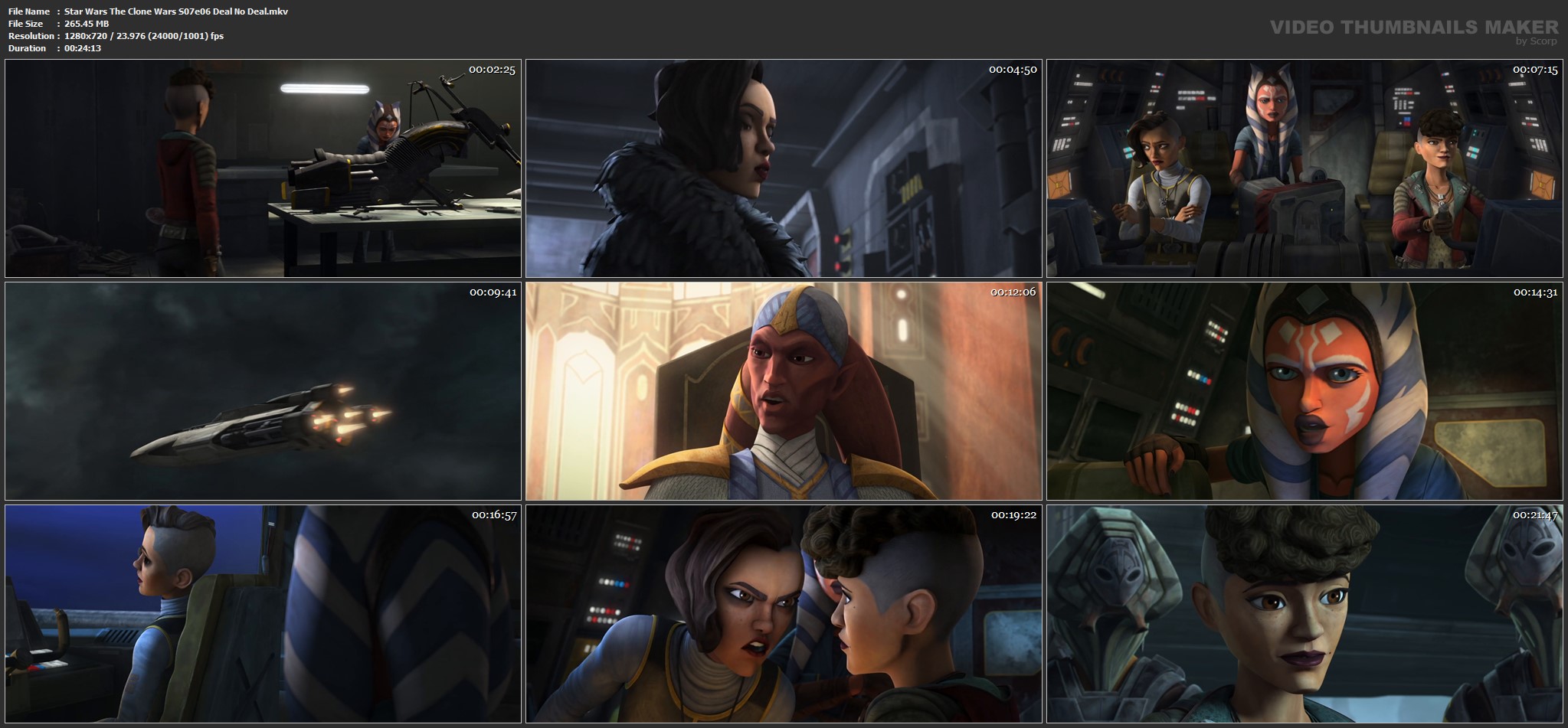The image size is (1568, 728).
Task: Click the File Size label
Action: [x=26, y=24]
